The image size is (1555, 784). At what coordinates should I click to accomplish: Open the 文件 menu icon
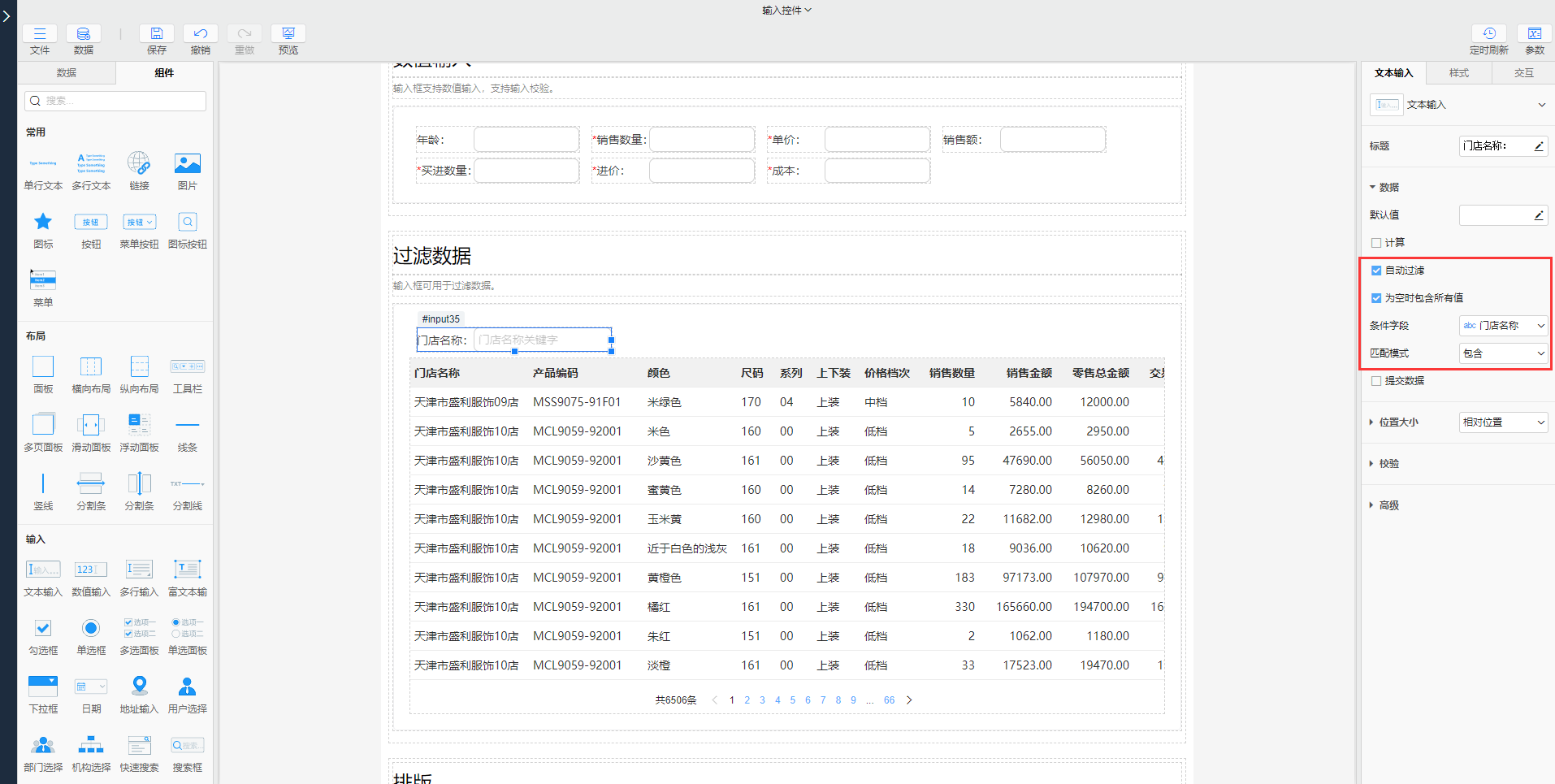pyautogui.click(x=40, y=33)
